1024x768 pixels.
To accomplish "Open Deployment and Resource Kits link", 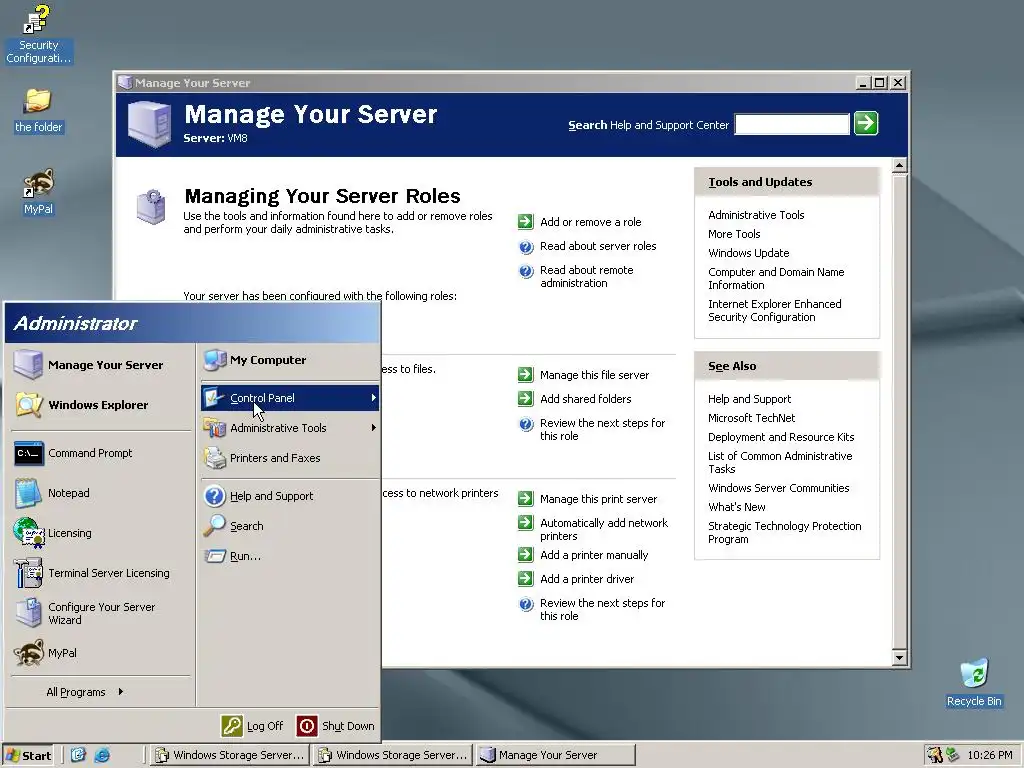I will point(781,437).
